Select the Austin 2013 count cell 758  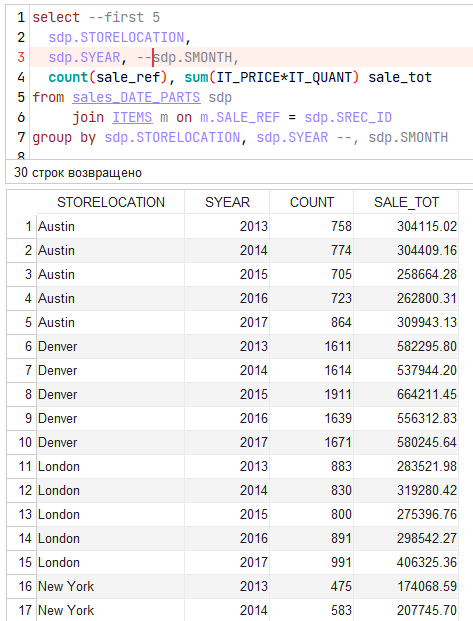click(311, 227)
